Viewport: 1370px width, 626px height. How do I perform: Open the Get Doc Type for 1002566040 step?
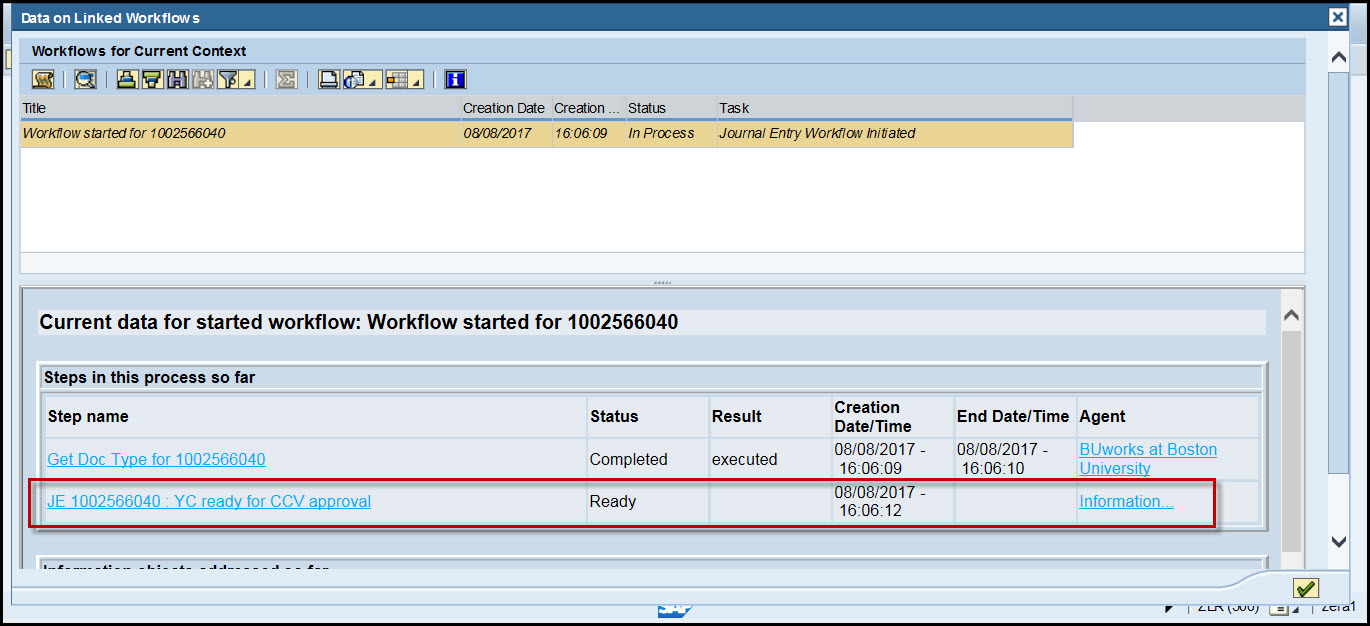156,459
